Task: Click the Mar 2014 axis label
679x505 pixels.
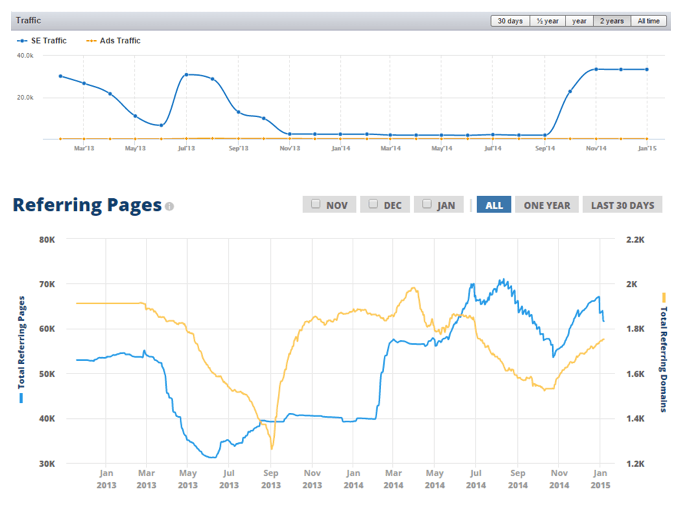Action: 393,479
